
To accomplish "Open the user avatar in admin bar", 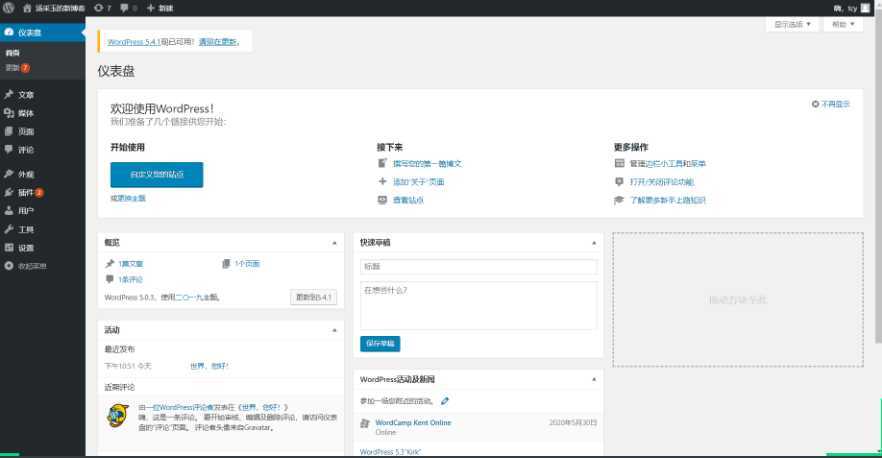I will (865, 8).
